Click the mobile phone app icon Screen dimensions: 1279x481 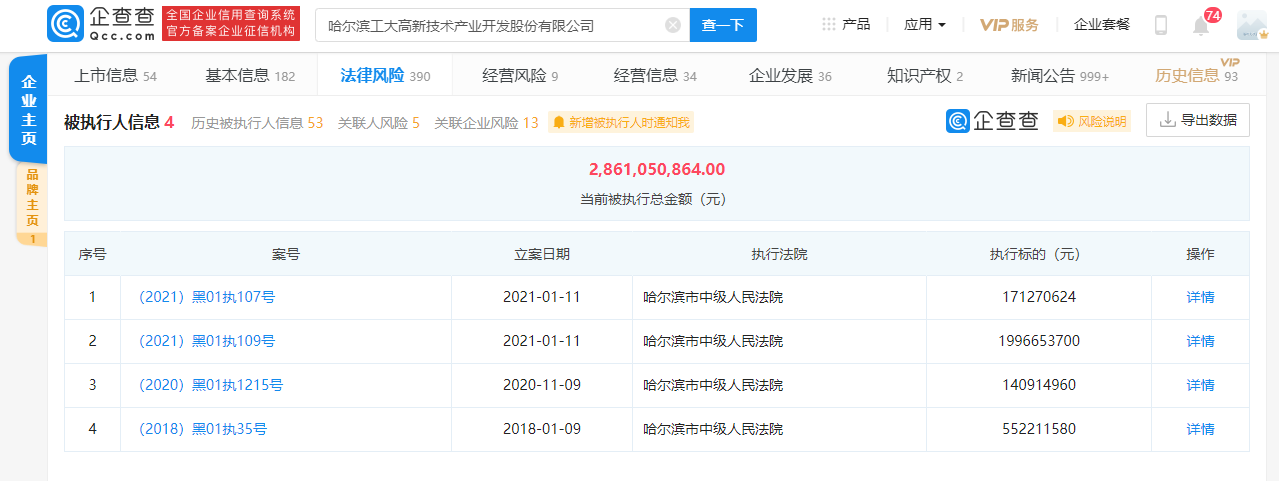[x=1160, y=25]
